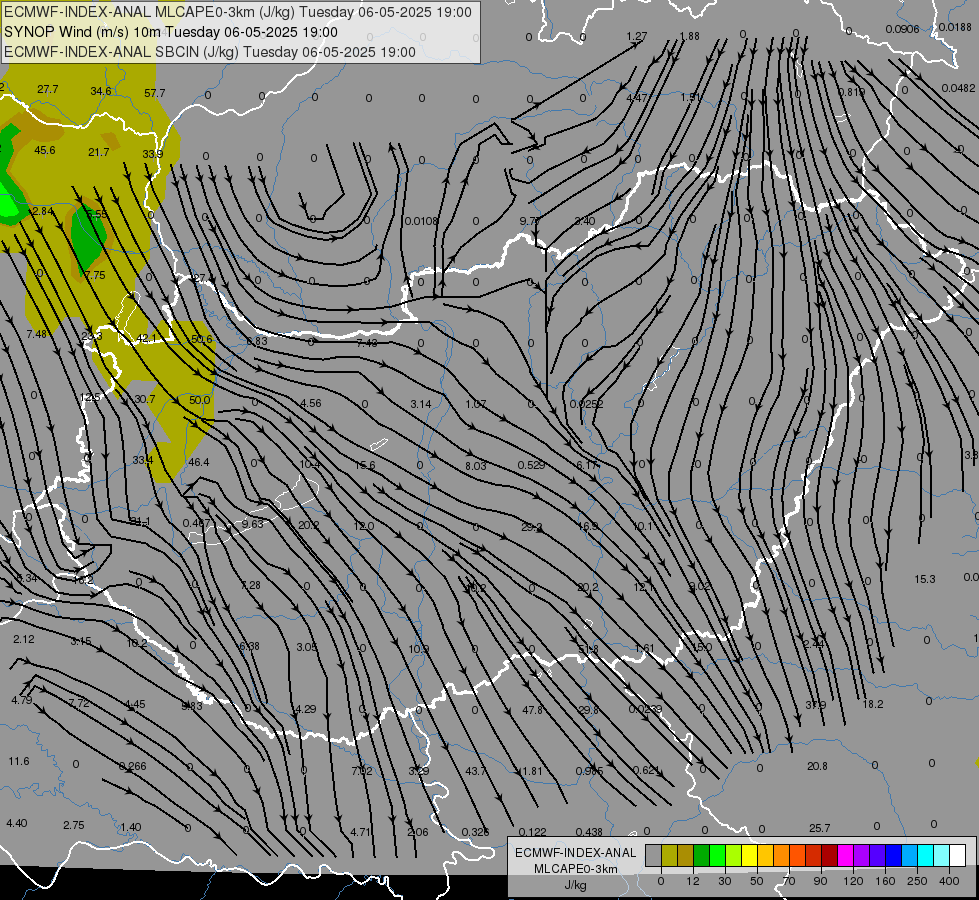Select the map value 0.0906
The image size is (979, 900).
click(x=902, y=29)
